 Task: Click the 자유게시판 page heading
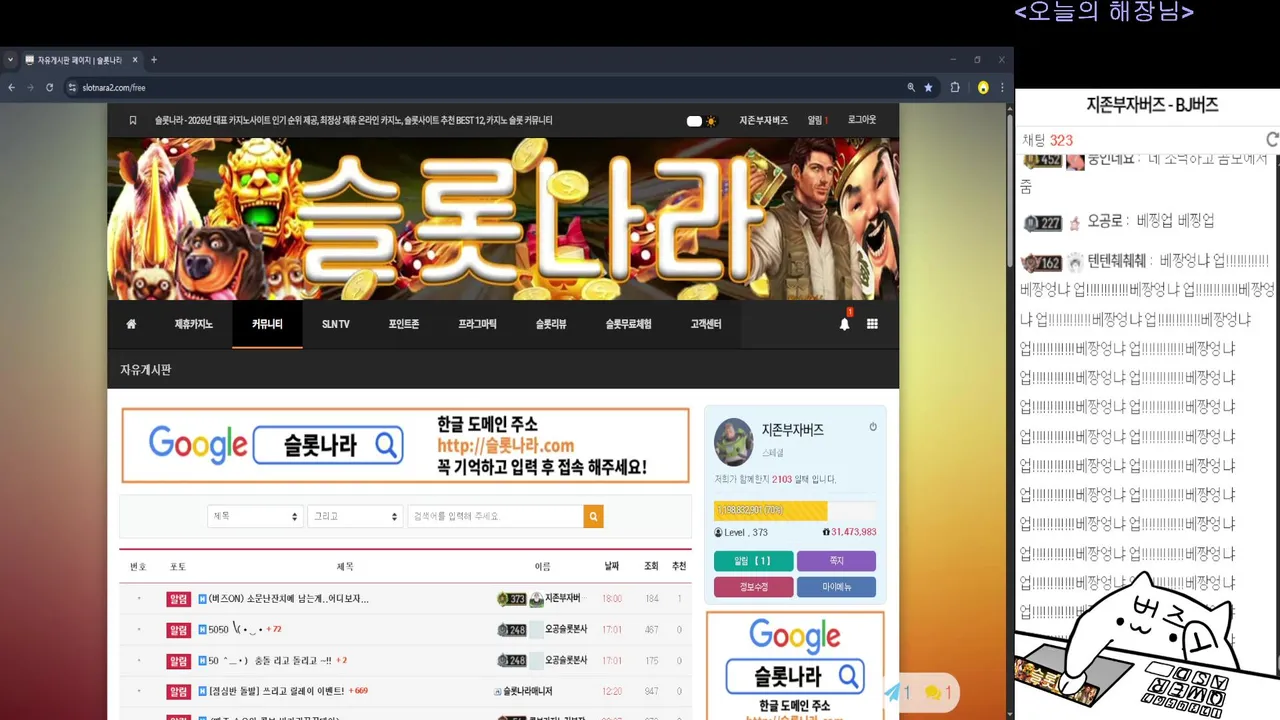coord(146,370)
